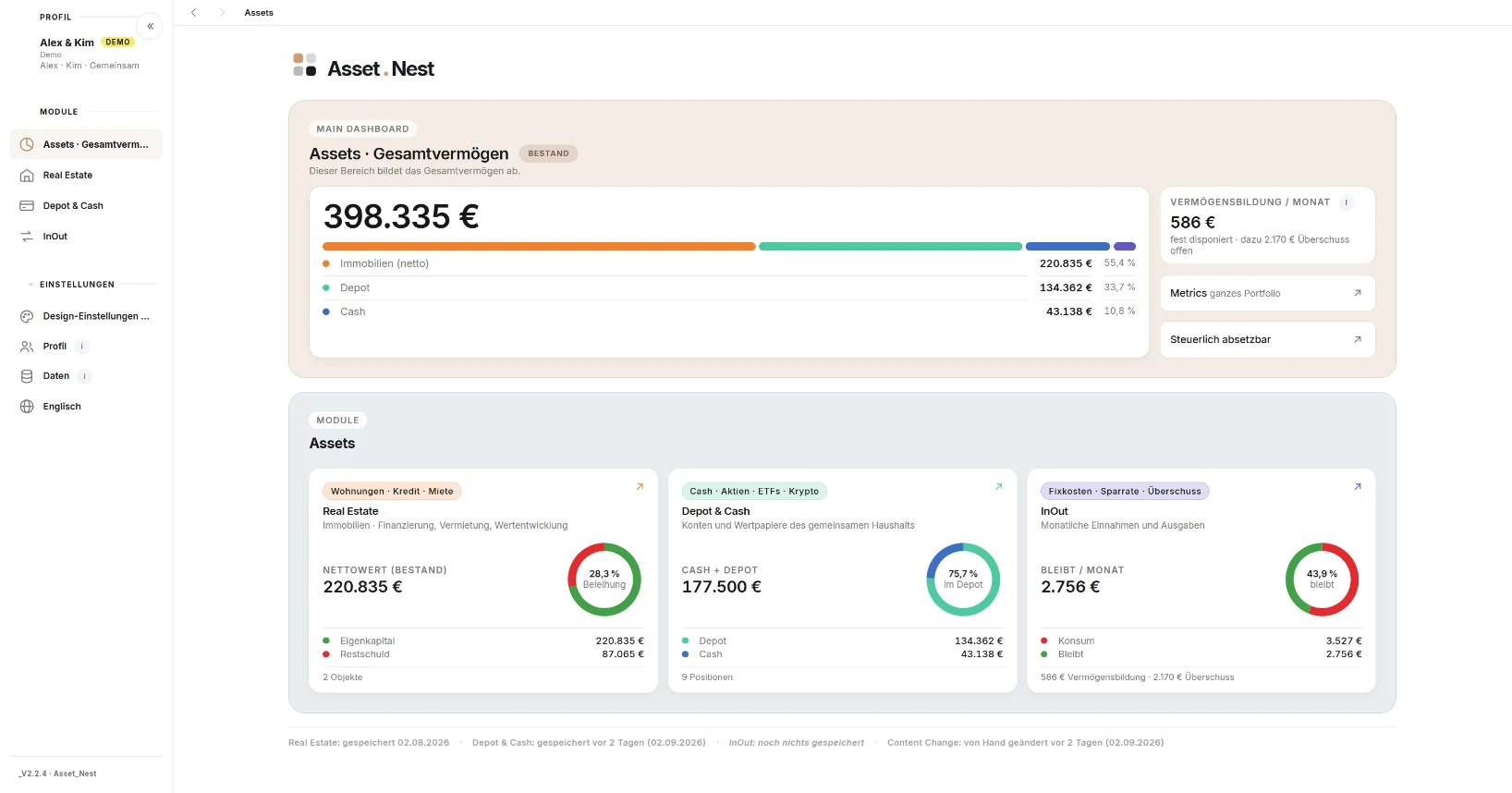Click the globe icon next to Englisch
The image size is (1512, 793).
(x=27, y=407)
